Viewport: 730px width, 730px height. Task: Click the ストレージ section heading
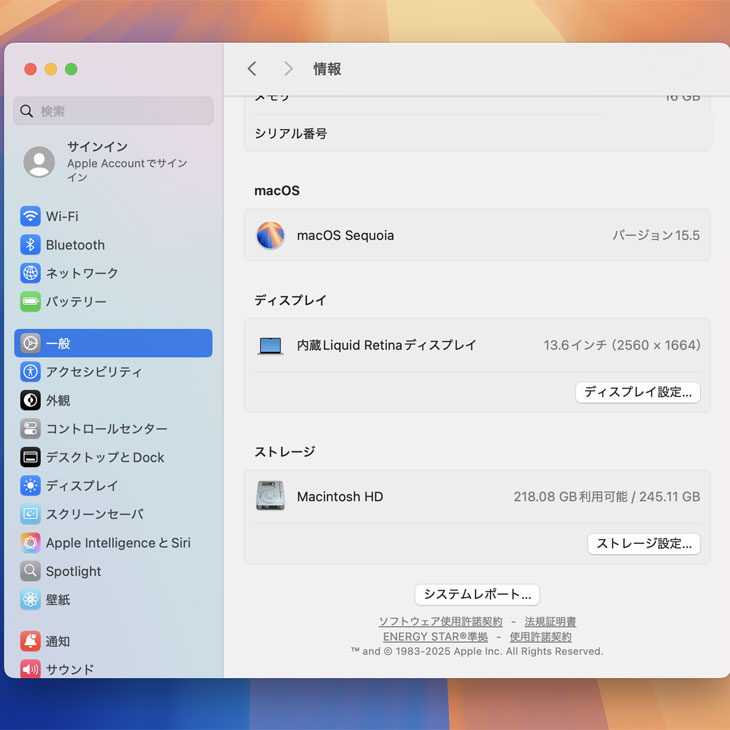point(284,451)
